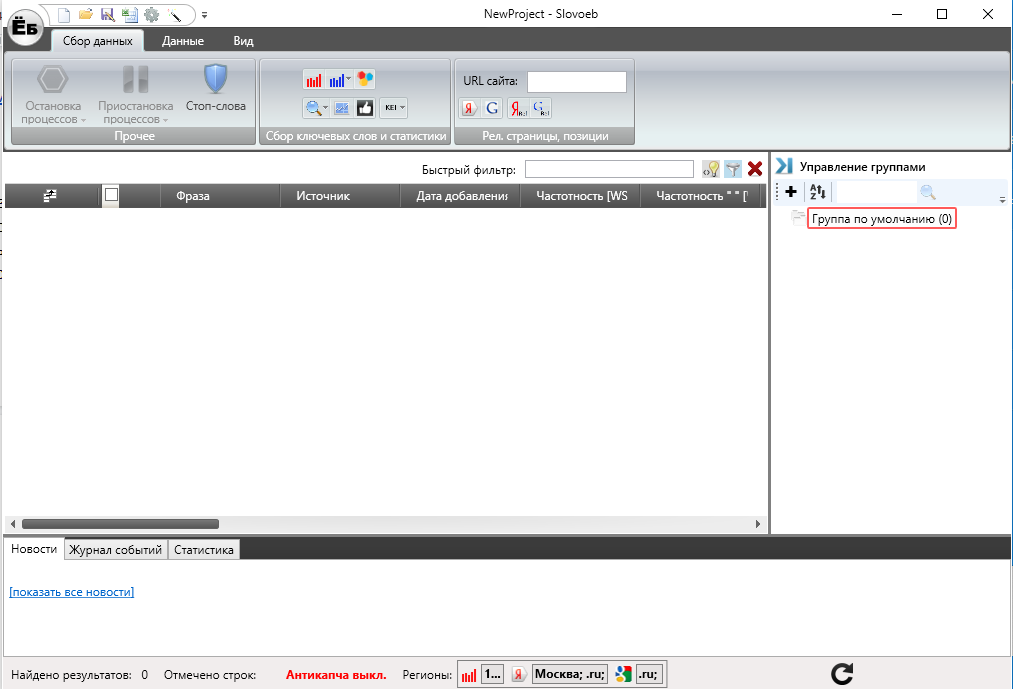
Task: Clear the quick filter with red X
Action: pos(755,169)
